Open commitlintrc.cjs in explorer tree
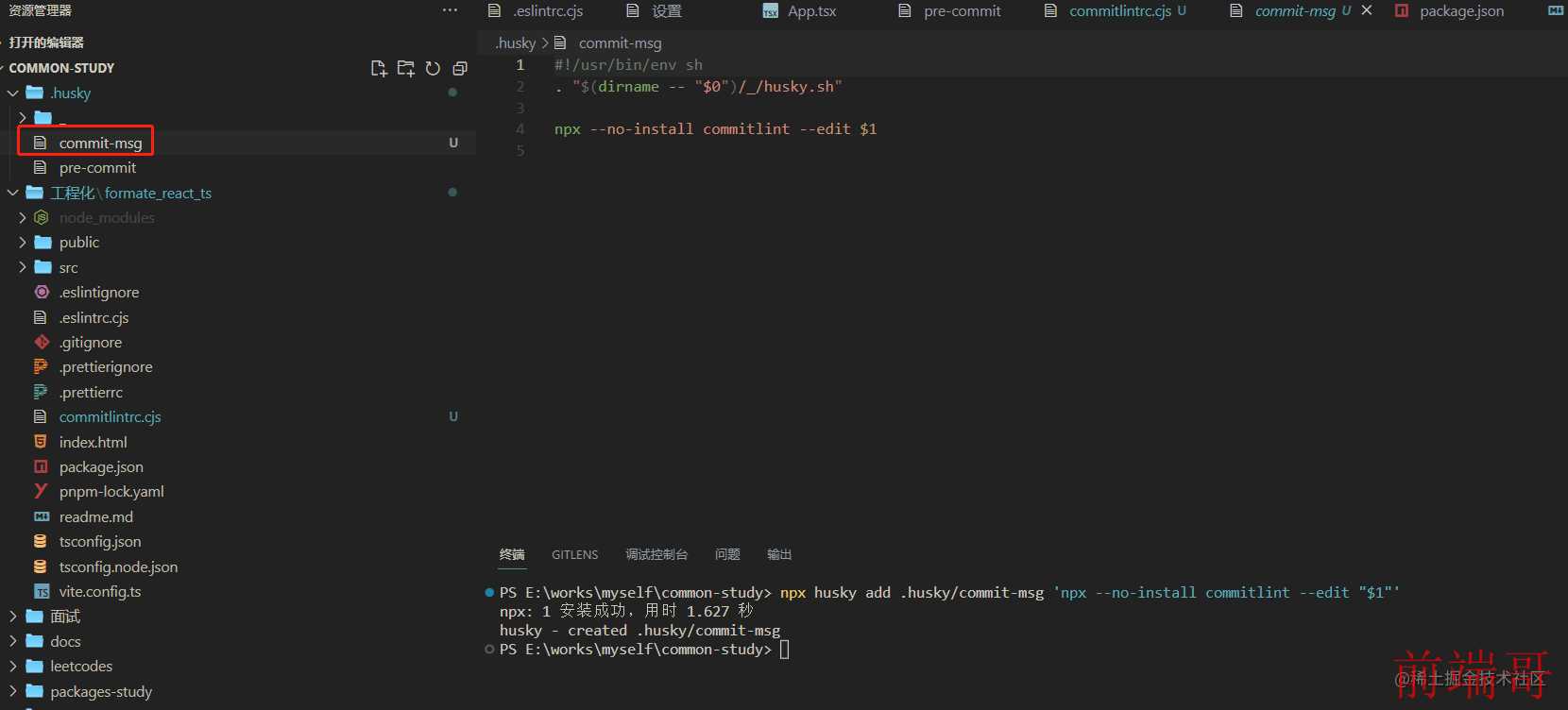The image size is (1568, 710). pos(110,416)
